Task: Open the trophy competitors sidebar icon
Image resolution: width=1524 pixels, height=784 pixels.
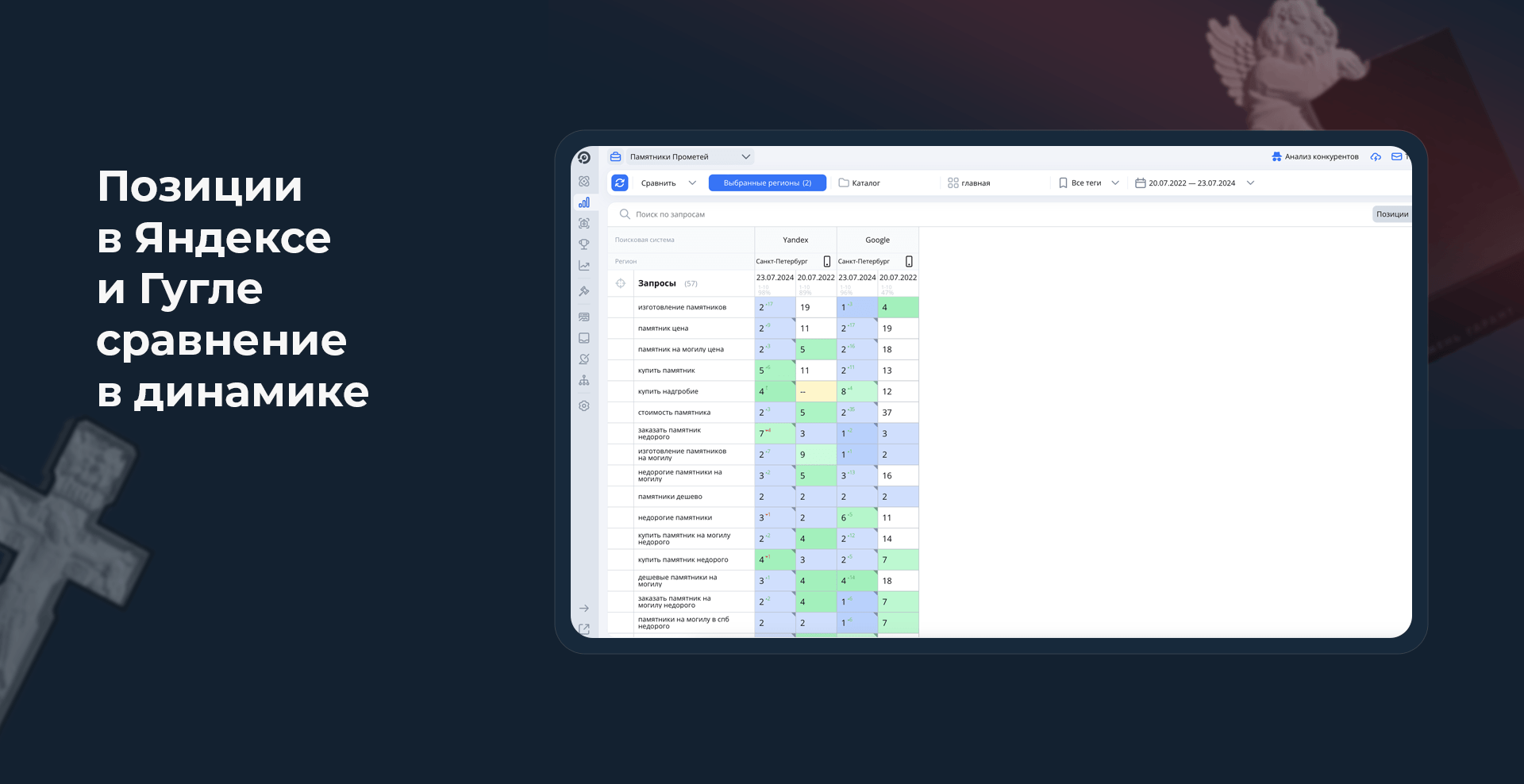Action: tap(584, 244)
